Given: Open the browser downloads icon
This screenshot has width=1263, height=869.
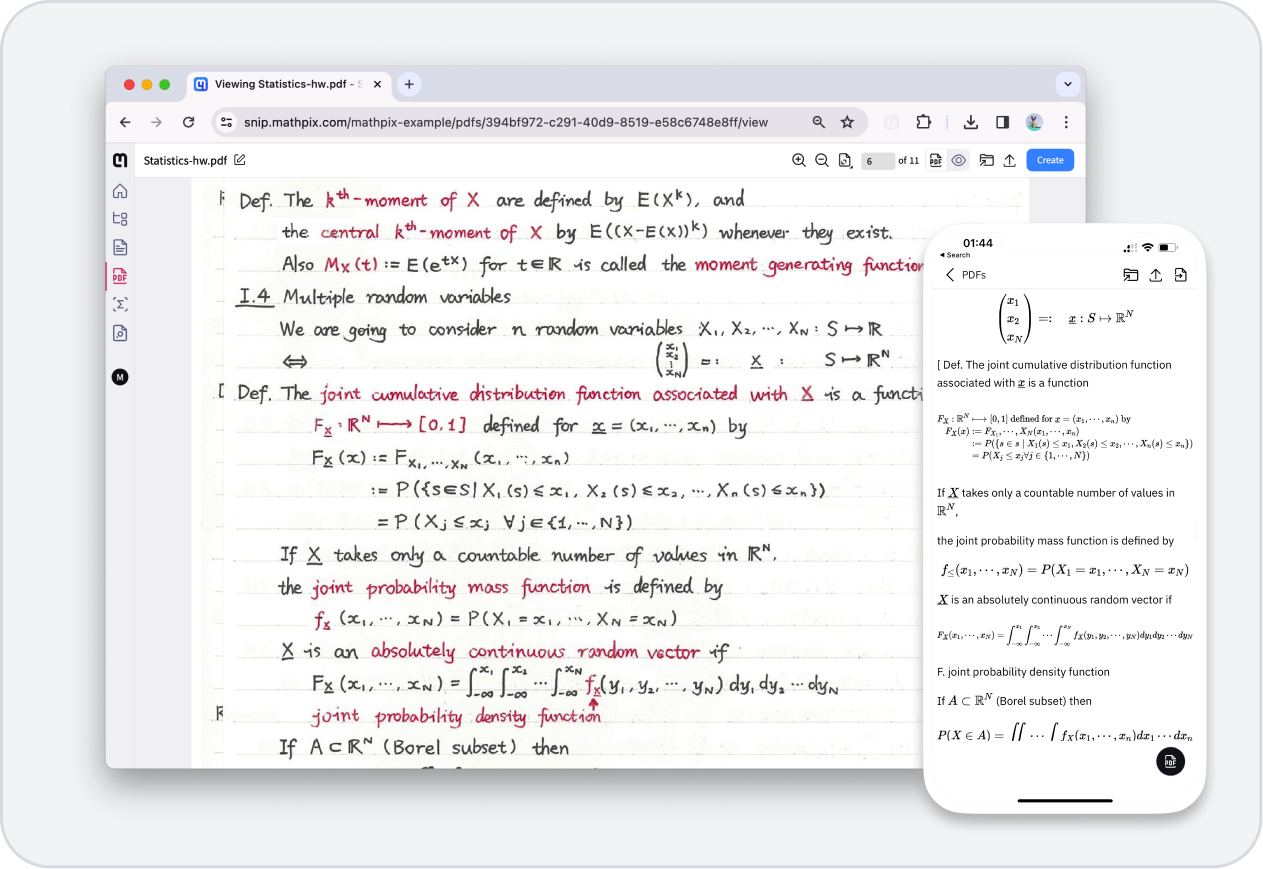Looking at the screenshot, I should (970, 122).
